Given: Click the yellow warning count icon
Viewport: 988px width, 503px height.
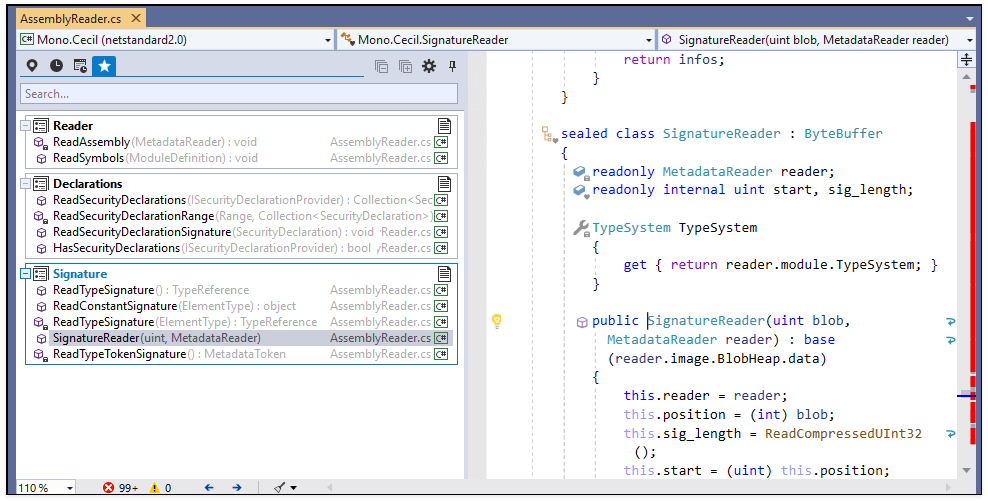Looking at the screenshot, I should click(154, 488).
